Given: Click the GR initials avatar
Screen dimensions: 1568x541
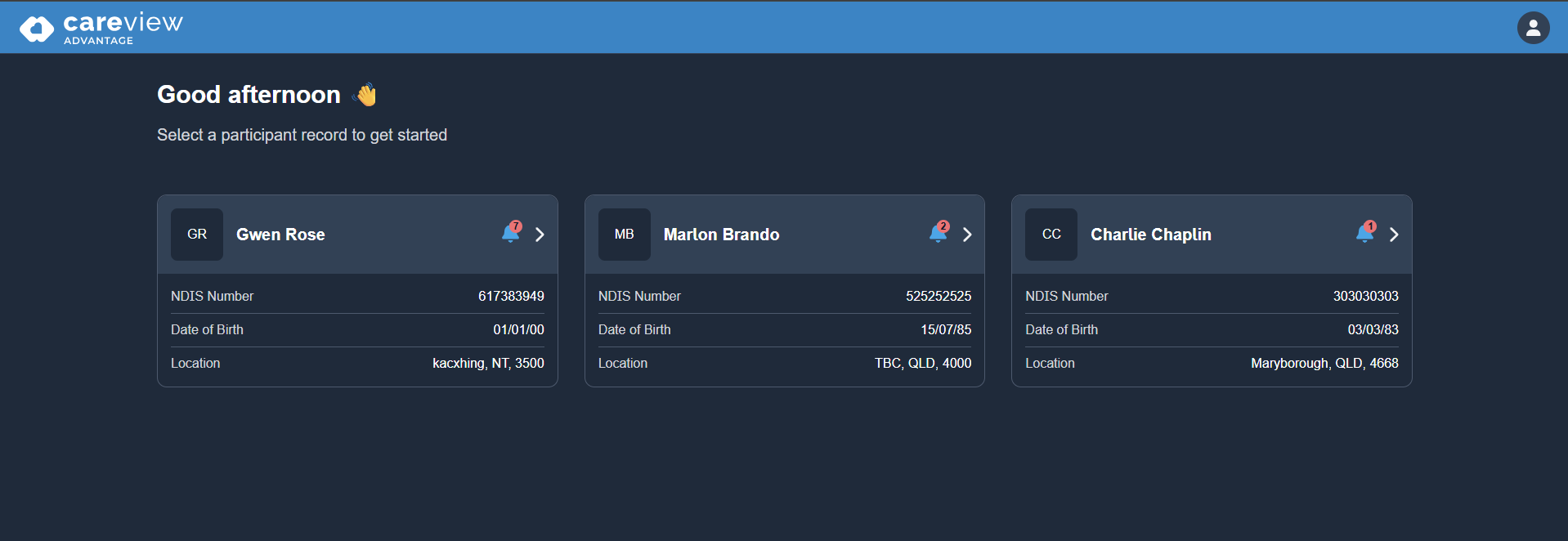Looking at the screenshot, I should click(x=197, y=235).
